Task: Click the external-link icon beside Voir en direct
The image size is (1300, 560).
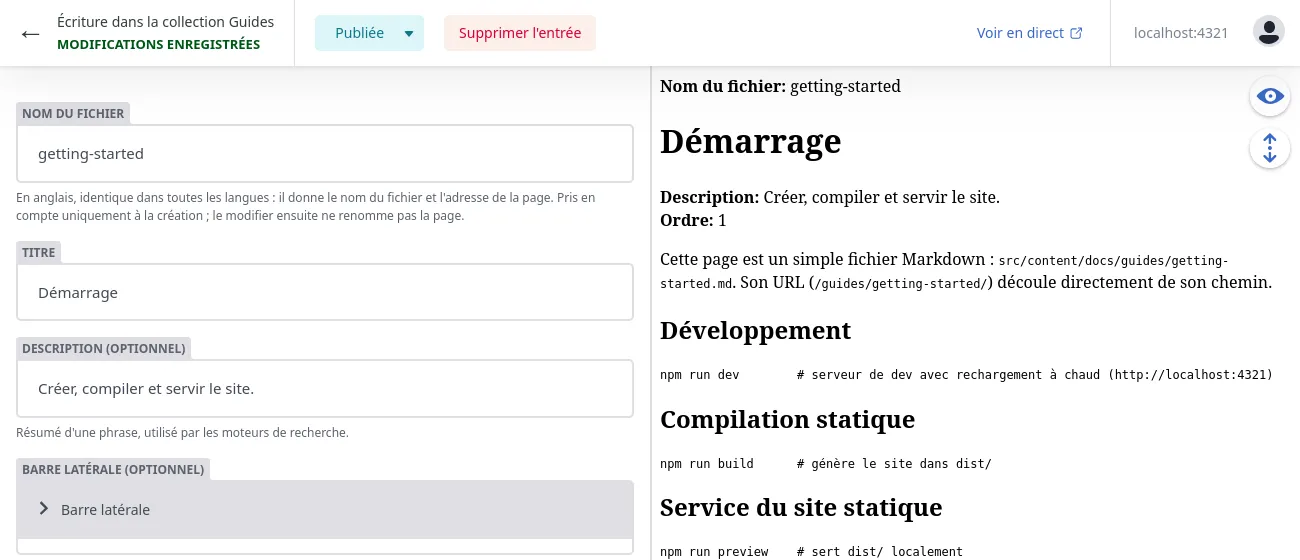Action: pos(1076,33)
